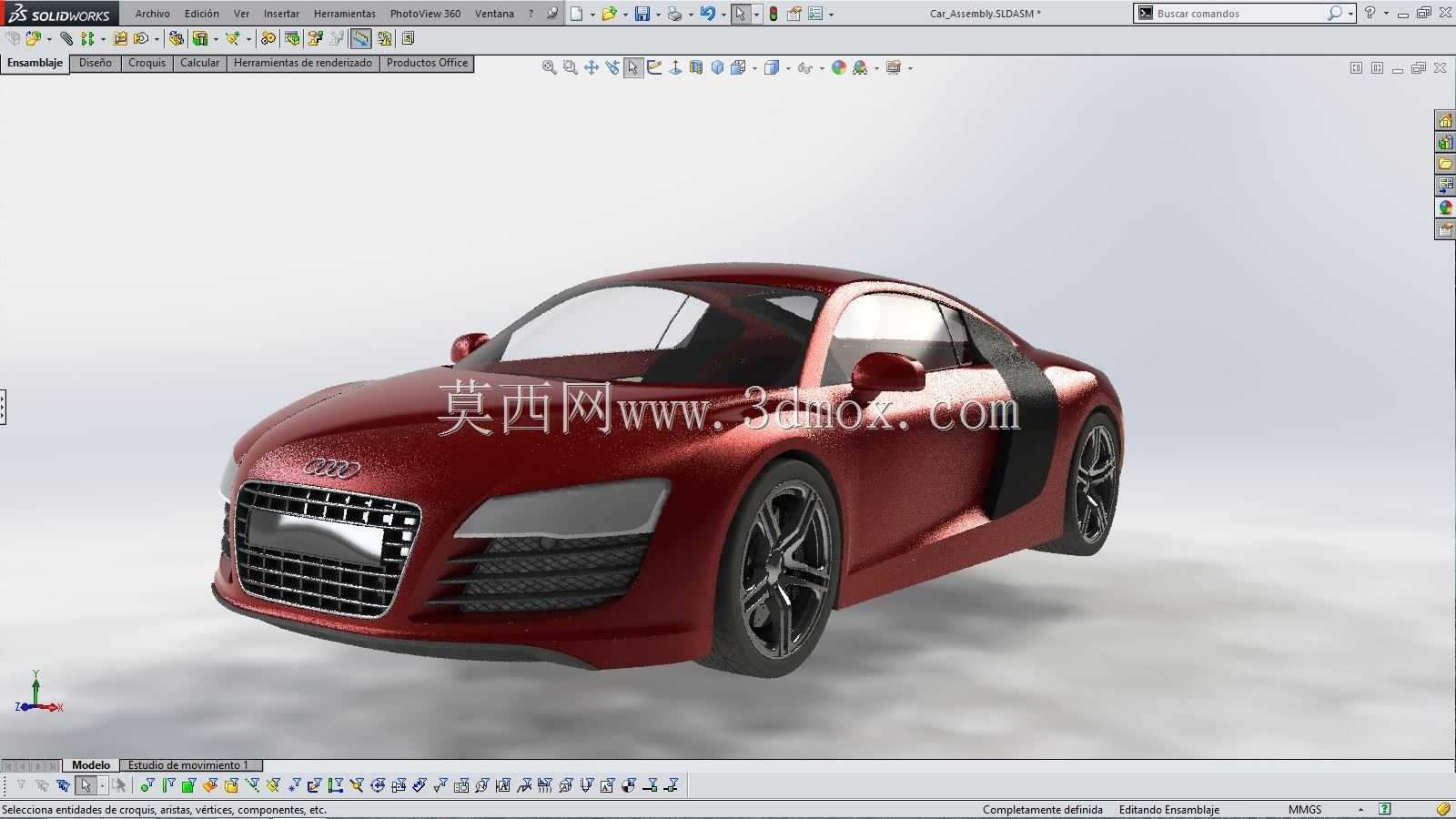Click the Open file folder icon
The image size is (1456, 819).
tap(610, 14)
